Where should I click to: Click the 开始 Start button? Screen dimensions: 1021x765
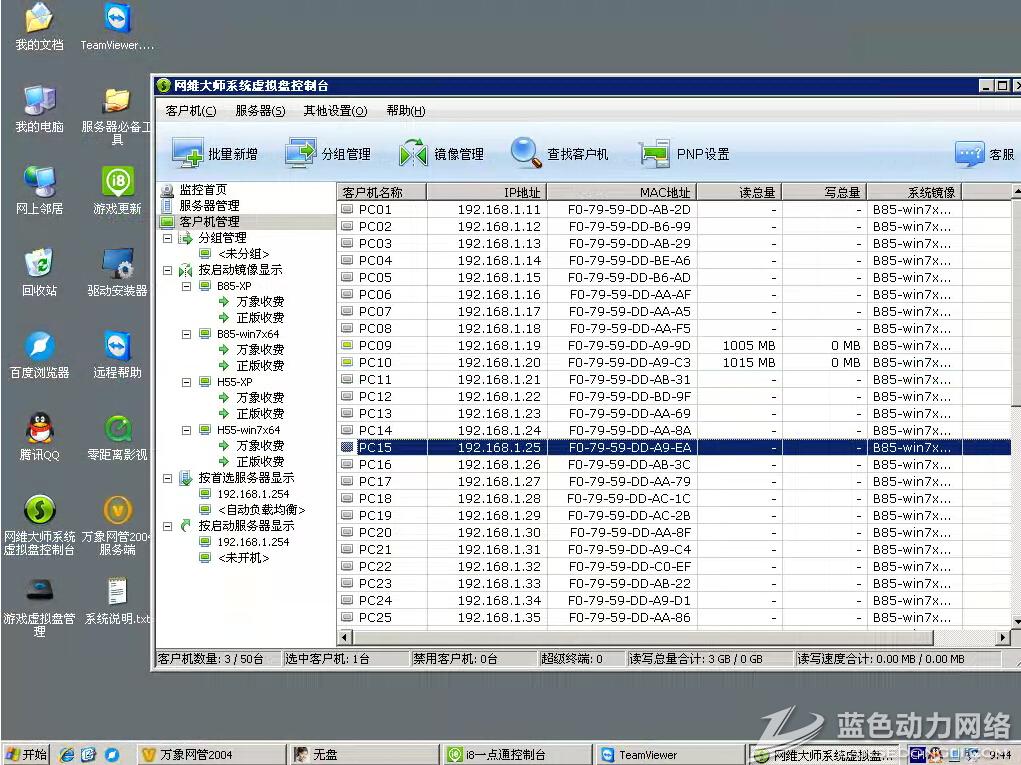click(26, 754)
